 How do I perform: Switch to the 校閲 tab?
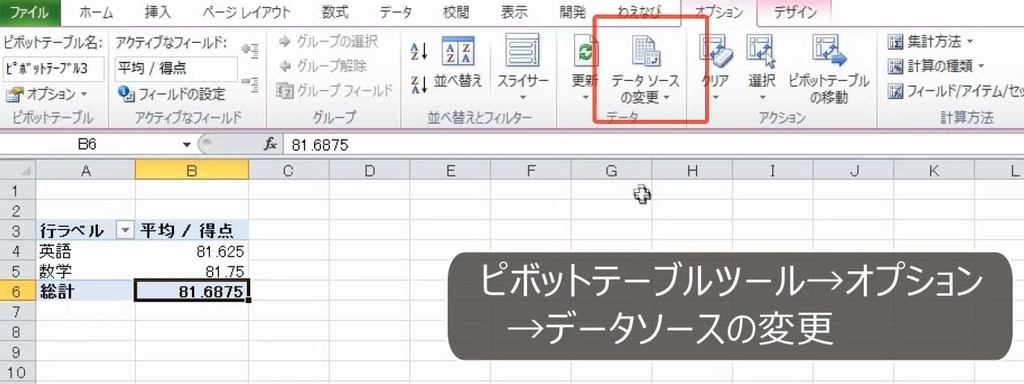(x=455, y=12)
